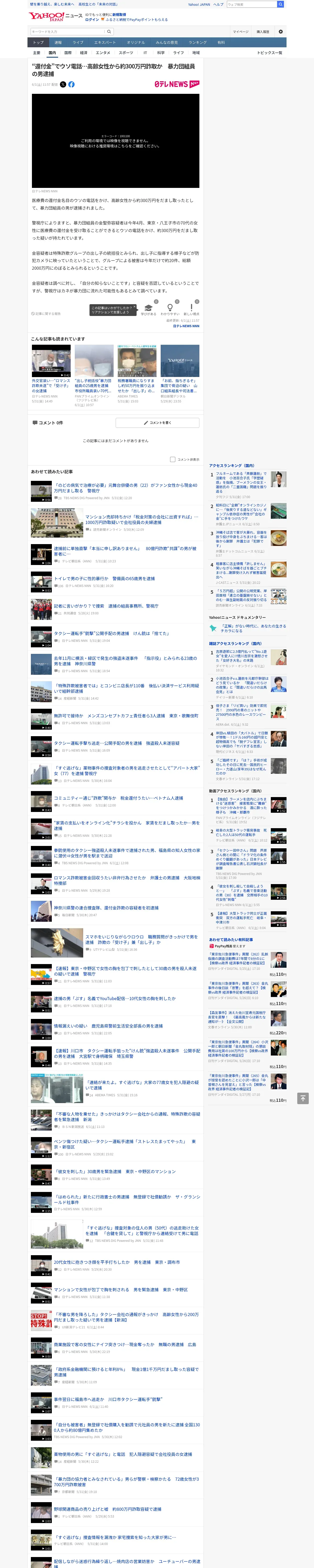Click the 新規取得 ID link
Image resolution: width=314 pixels, height=1568 pixels.
click(119, 15)
